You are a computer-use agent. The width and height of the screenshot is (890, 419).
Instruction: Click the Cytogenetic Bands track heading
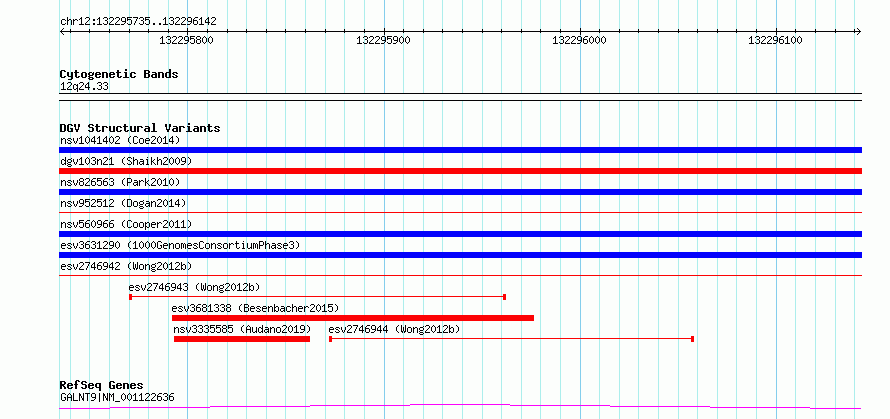[x=119, y=74]
